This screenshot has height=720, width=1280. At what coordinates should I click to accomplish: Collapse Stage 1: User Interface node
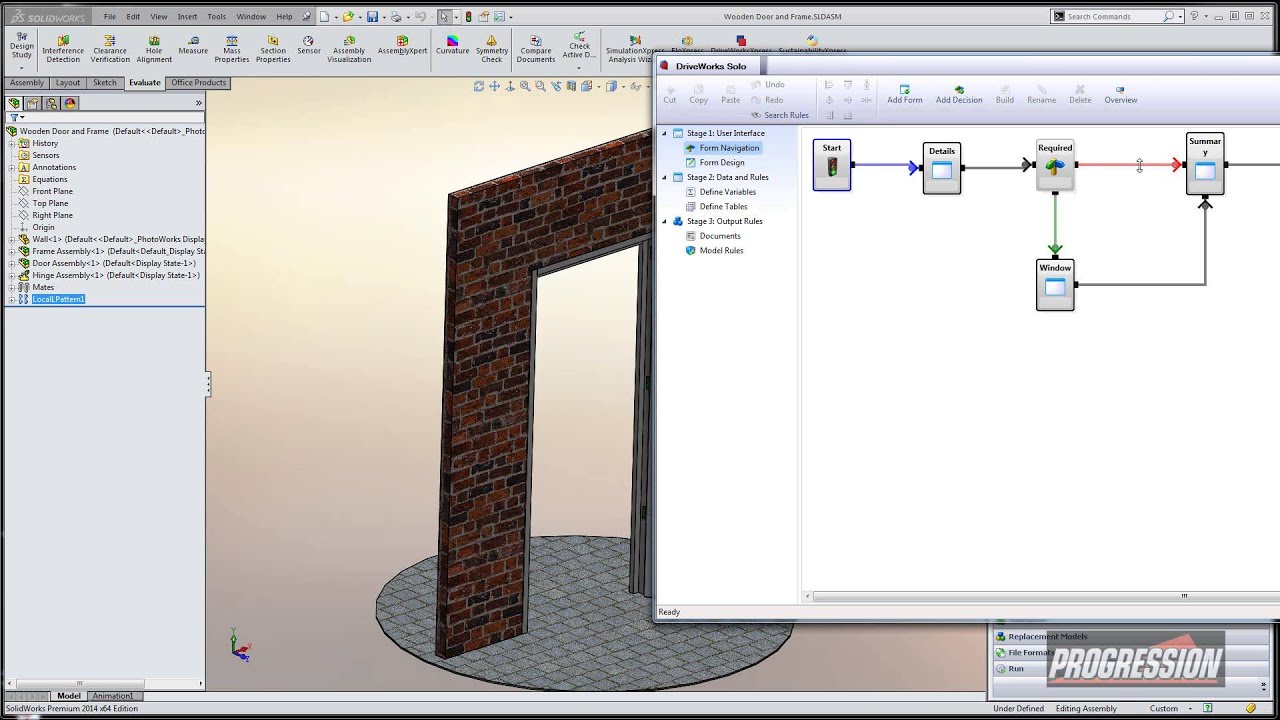[664, 133]
